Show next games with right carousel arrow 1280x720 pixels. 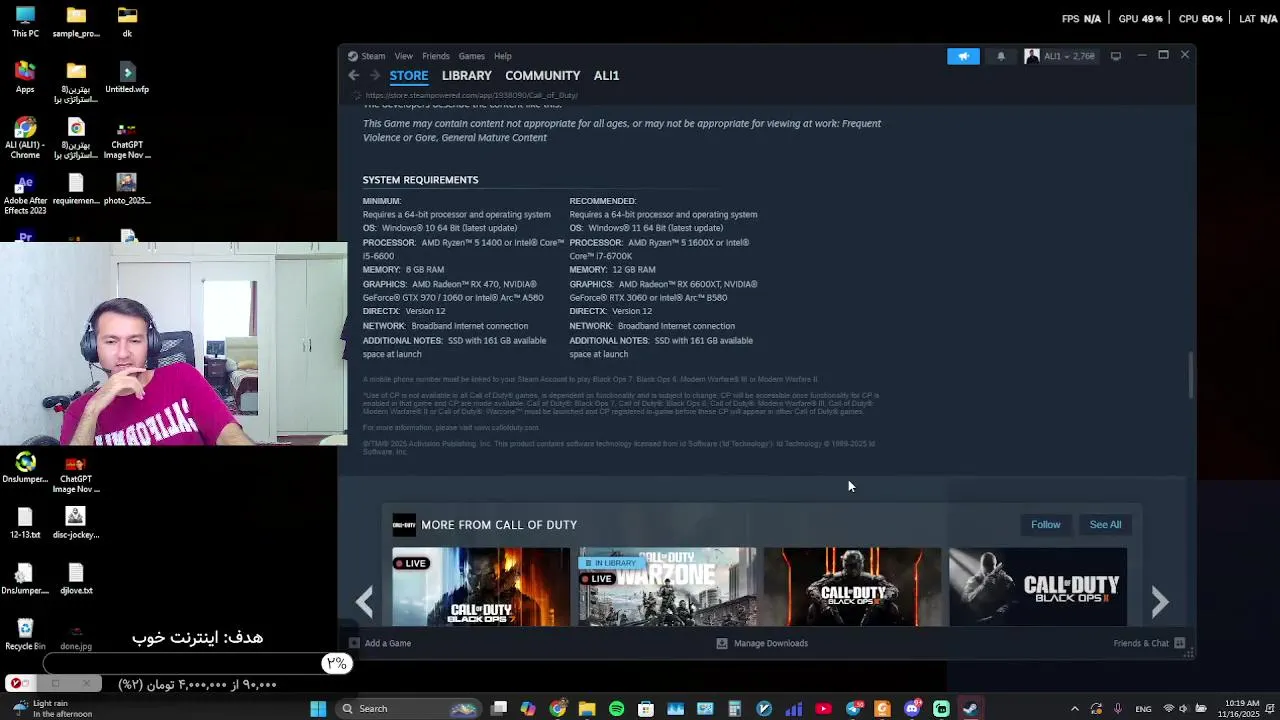[1159, 601]
